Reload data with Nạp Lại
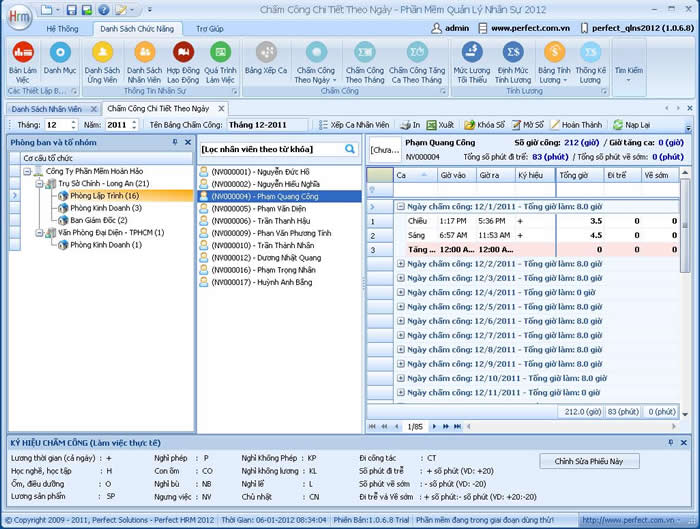 [632, 125]
